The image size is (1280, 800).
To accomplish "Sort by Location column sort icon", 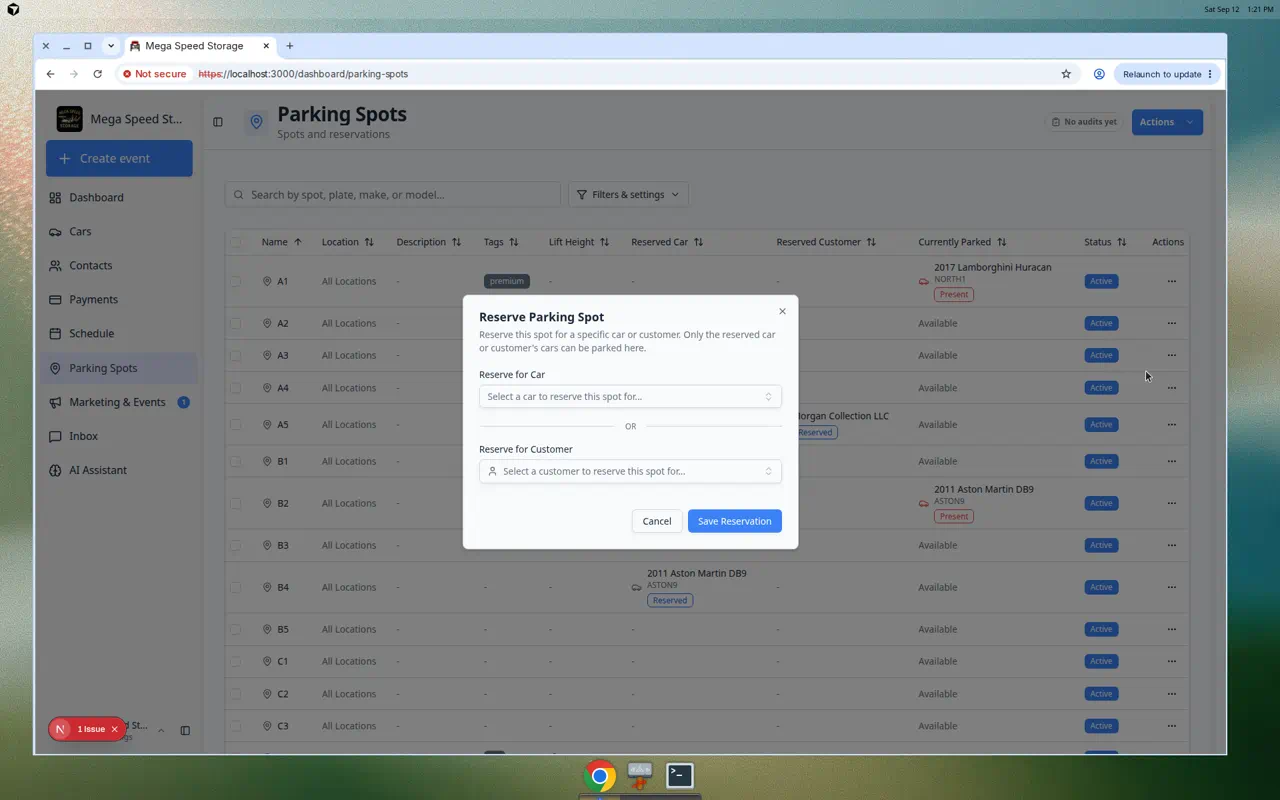I will [x=369, y=242].
